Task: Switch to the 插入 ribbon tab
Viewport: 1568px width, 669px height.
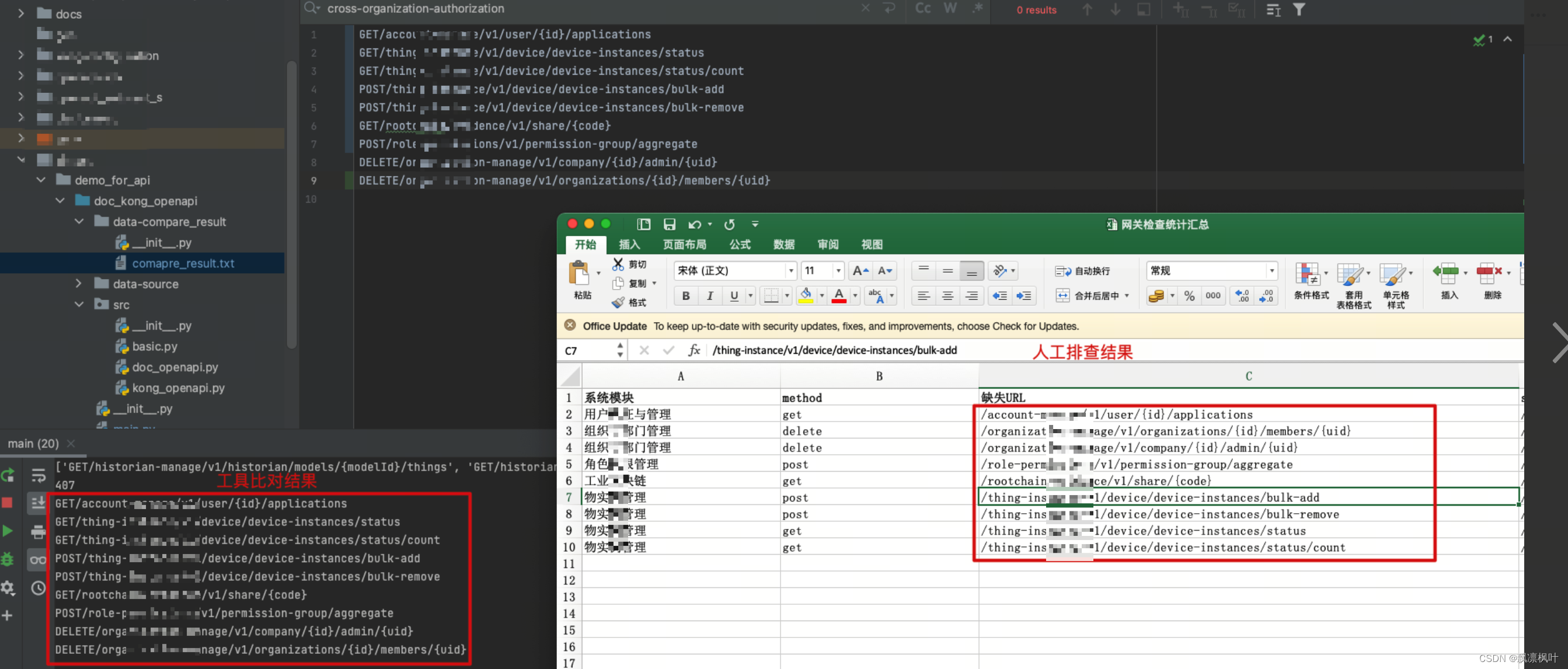Action: pos(629,245)
